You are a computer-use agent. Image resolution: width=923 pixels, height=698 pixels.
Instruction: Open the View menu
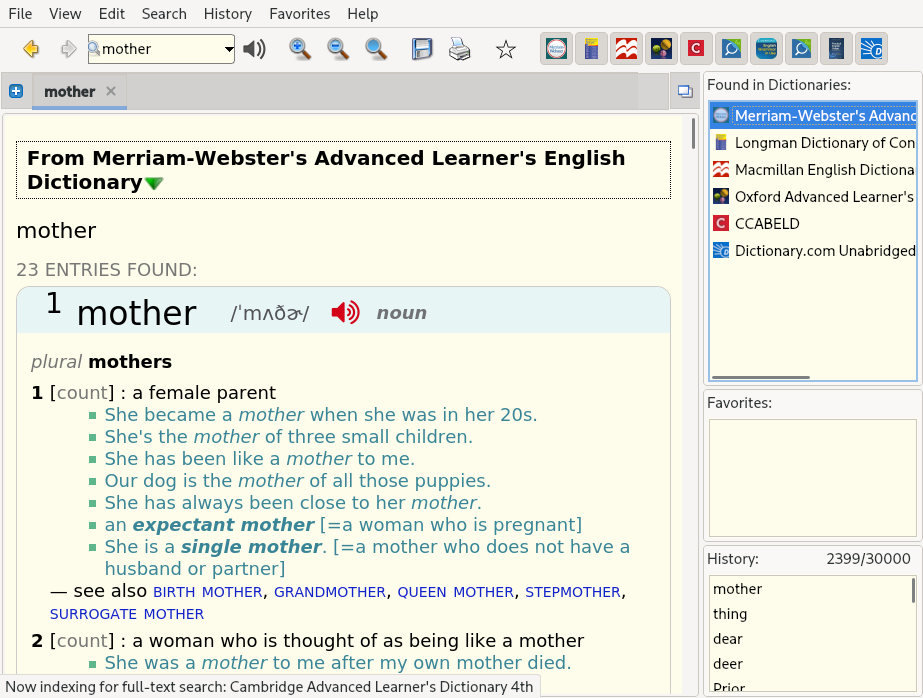coord(65,14)
